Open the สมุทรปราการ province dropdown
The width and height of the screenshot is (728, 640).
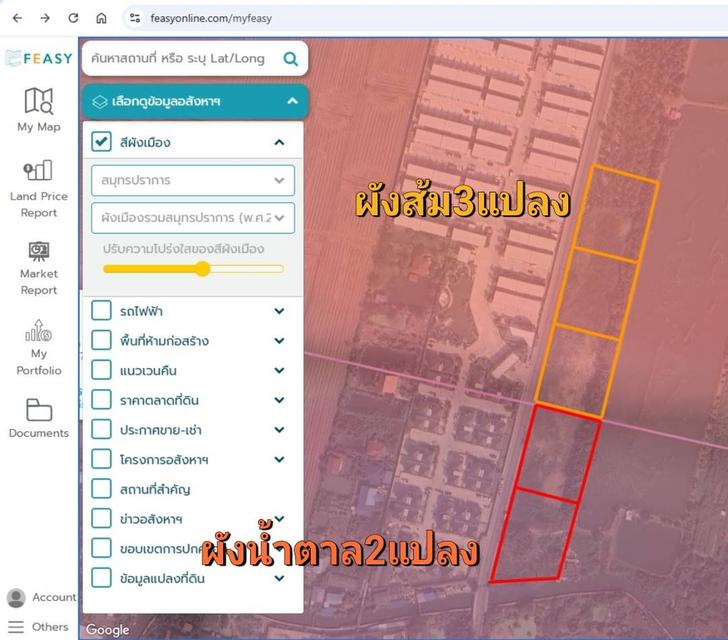[x=193, y=180]
